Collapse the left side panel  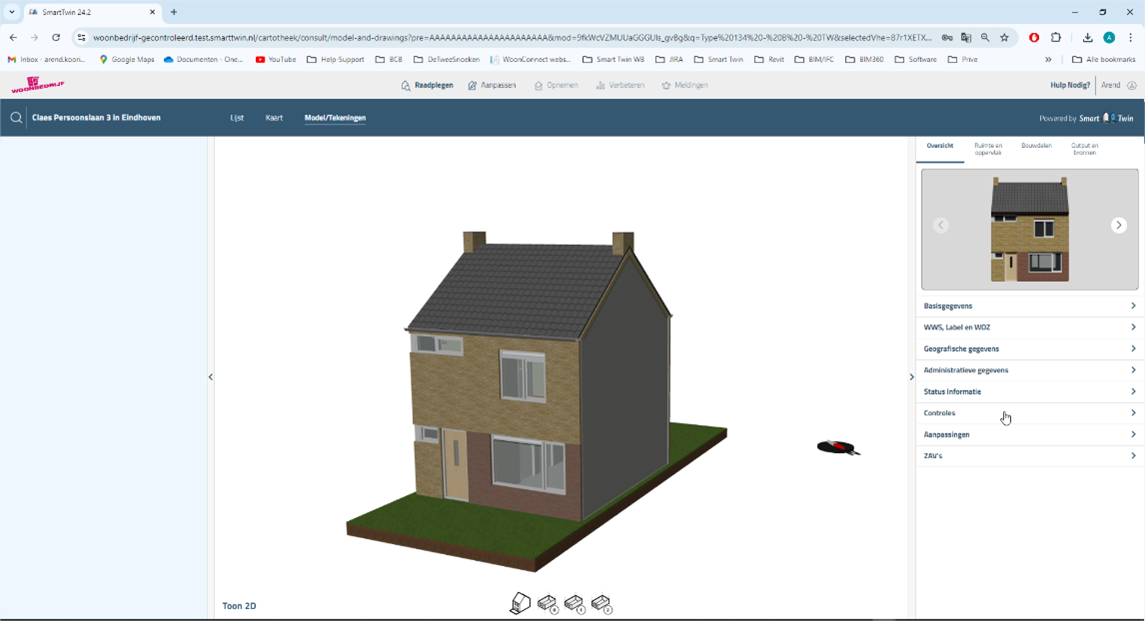pyautogui.click(x=210, y=377)
